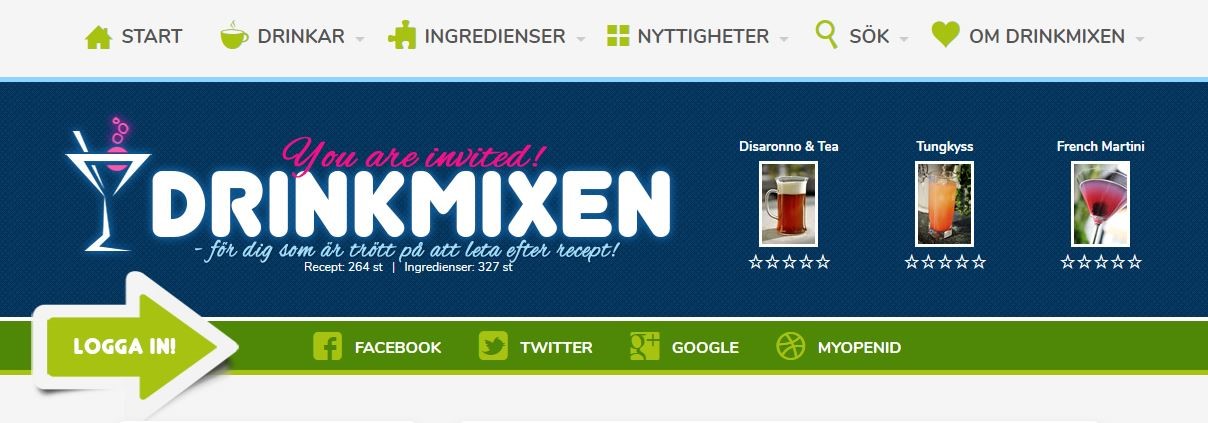Rate French Martini with the fifth star
Viewport: 1208px width, 423px height.
[x=1134, y=262]
